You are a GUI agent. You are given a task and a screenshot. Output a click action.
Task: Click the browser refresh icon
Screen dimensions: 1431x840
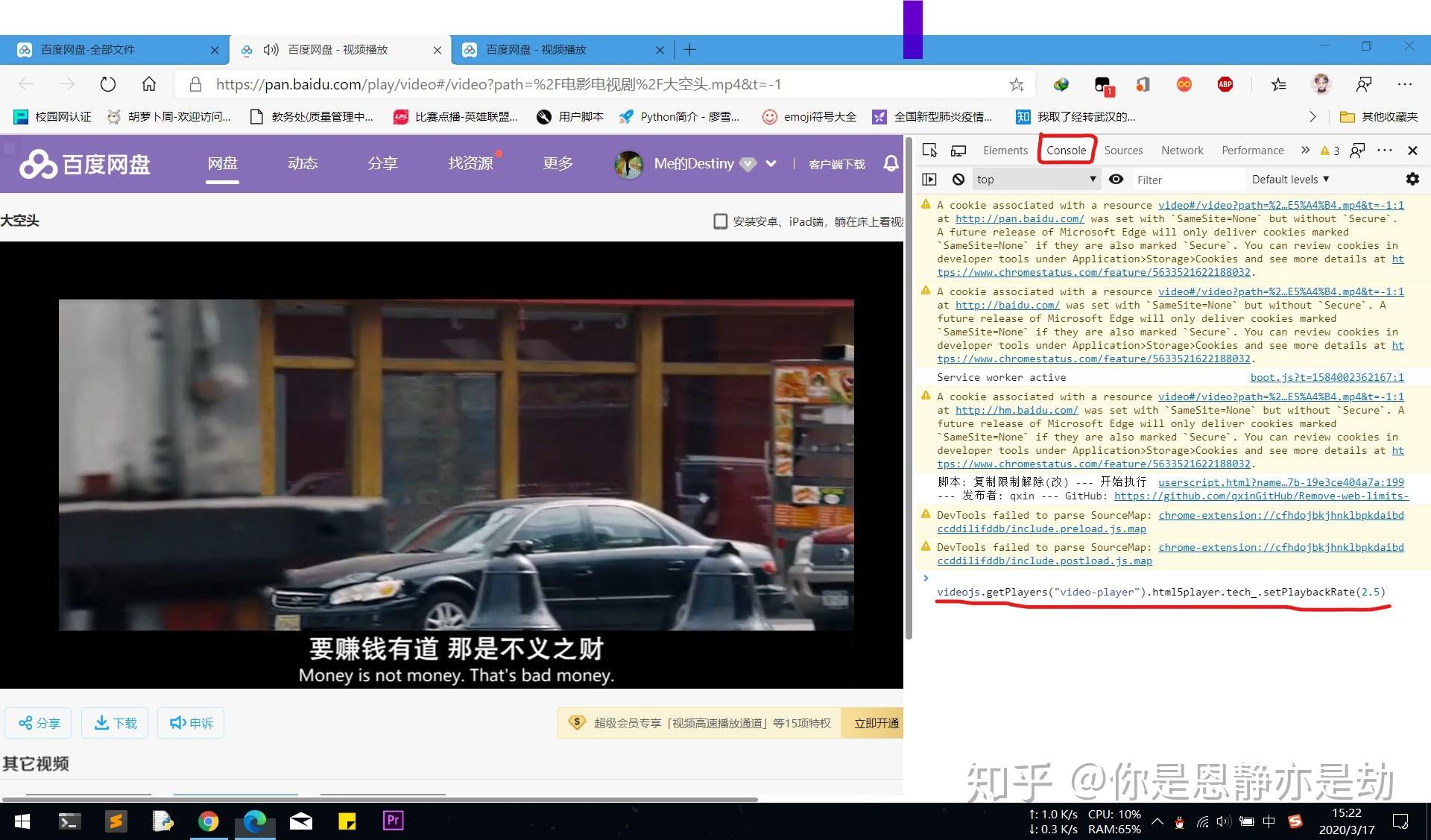(x=108, y=84)
